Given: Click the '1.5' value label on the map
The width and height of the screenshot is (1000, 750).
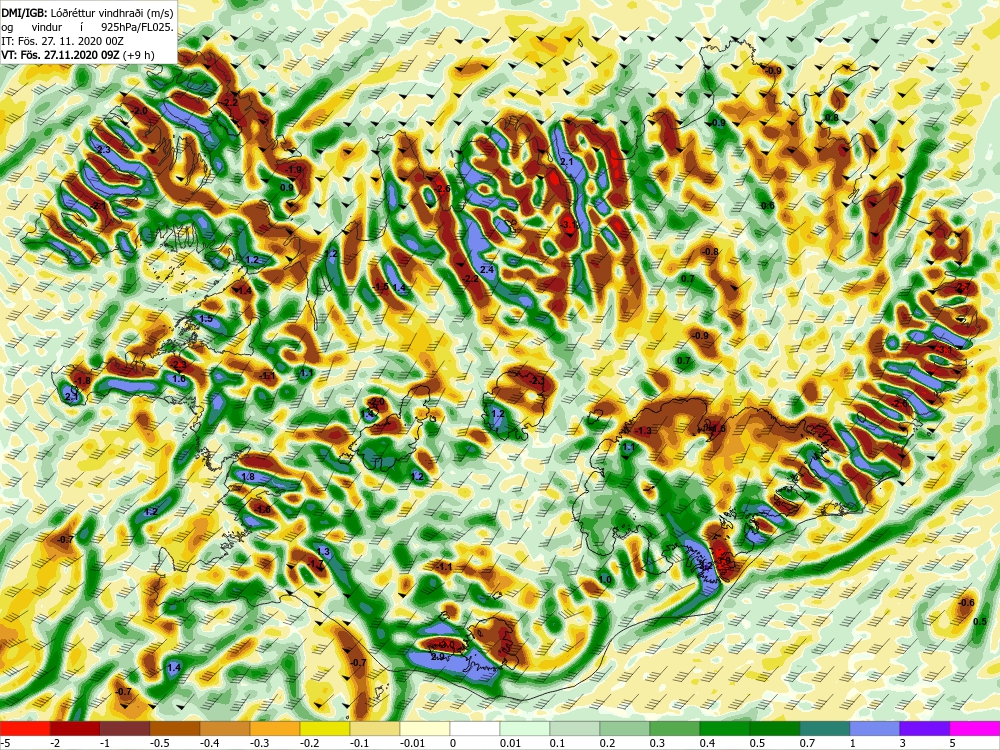Looking at the screenshot, I should 206,318.
